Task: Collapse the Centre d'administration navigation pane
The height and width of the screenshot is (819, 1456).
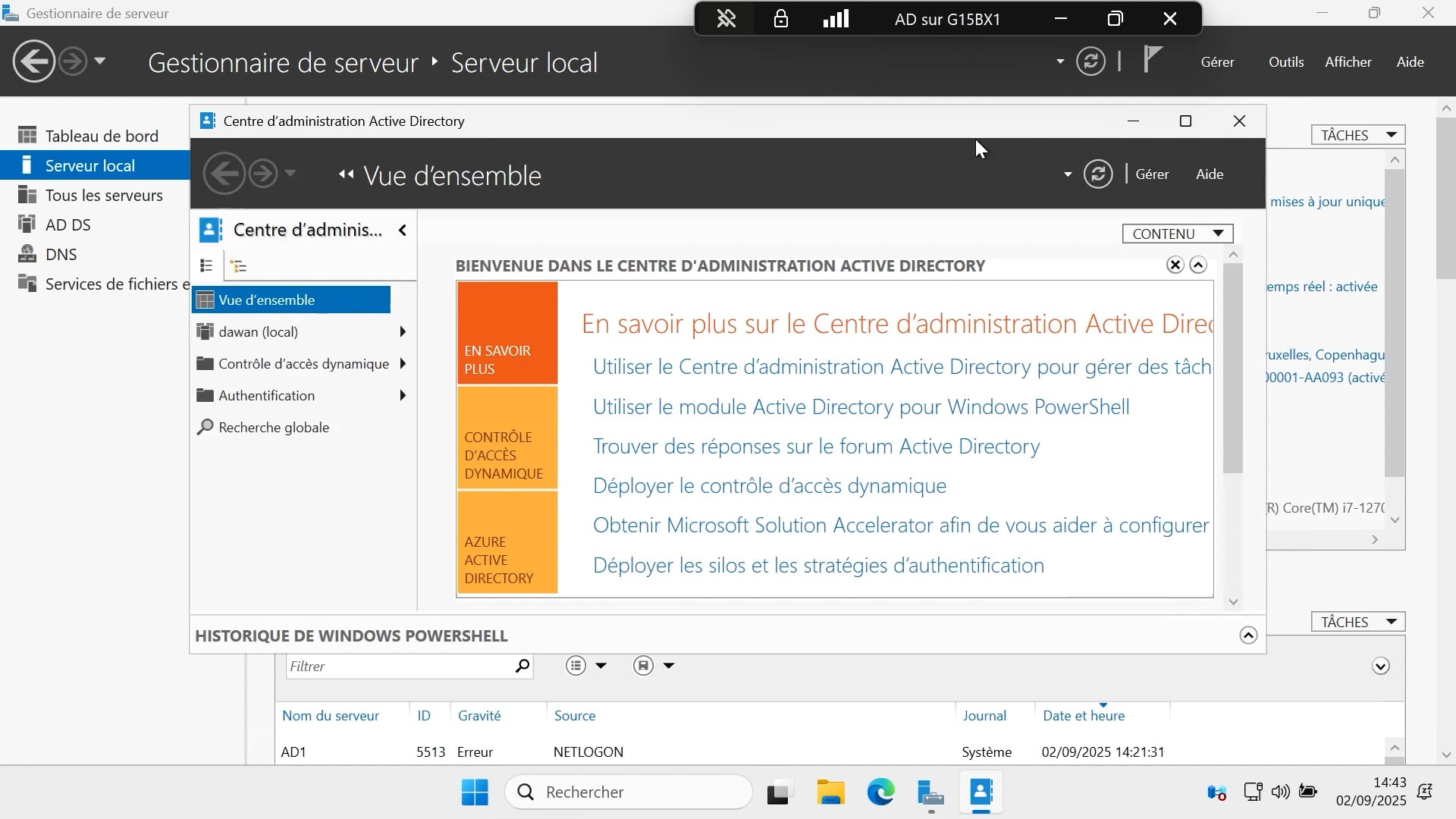Action: click(402, 230)
